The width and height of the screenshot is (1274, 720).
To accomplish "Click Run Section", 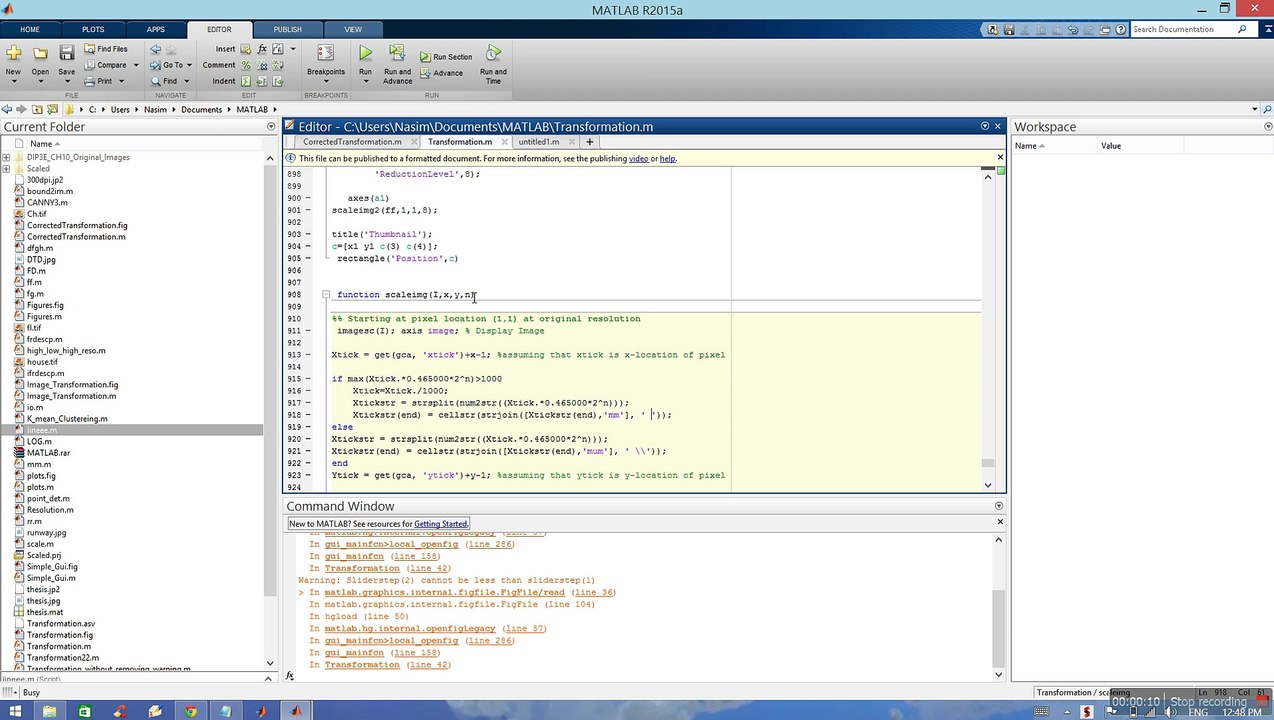I will pyautogui.click(x=446, y=57).
